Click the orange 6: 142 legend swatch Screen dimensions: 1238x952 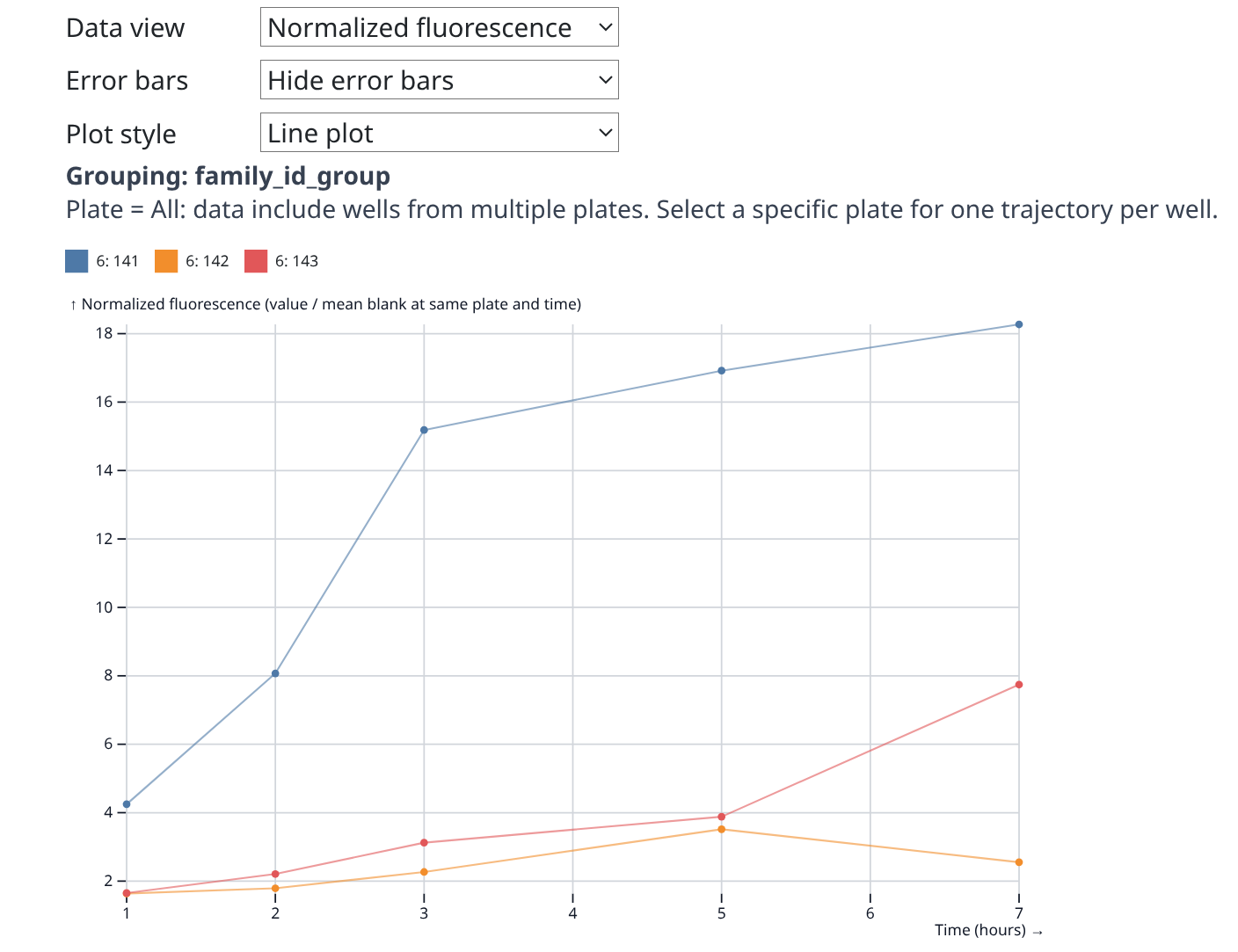[166, 261]
